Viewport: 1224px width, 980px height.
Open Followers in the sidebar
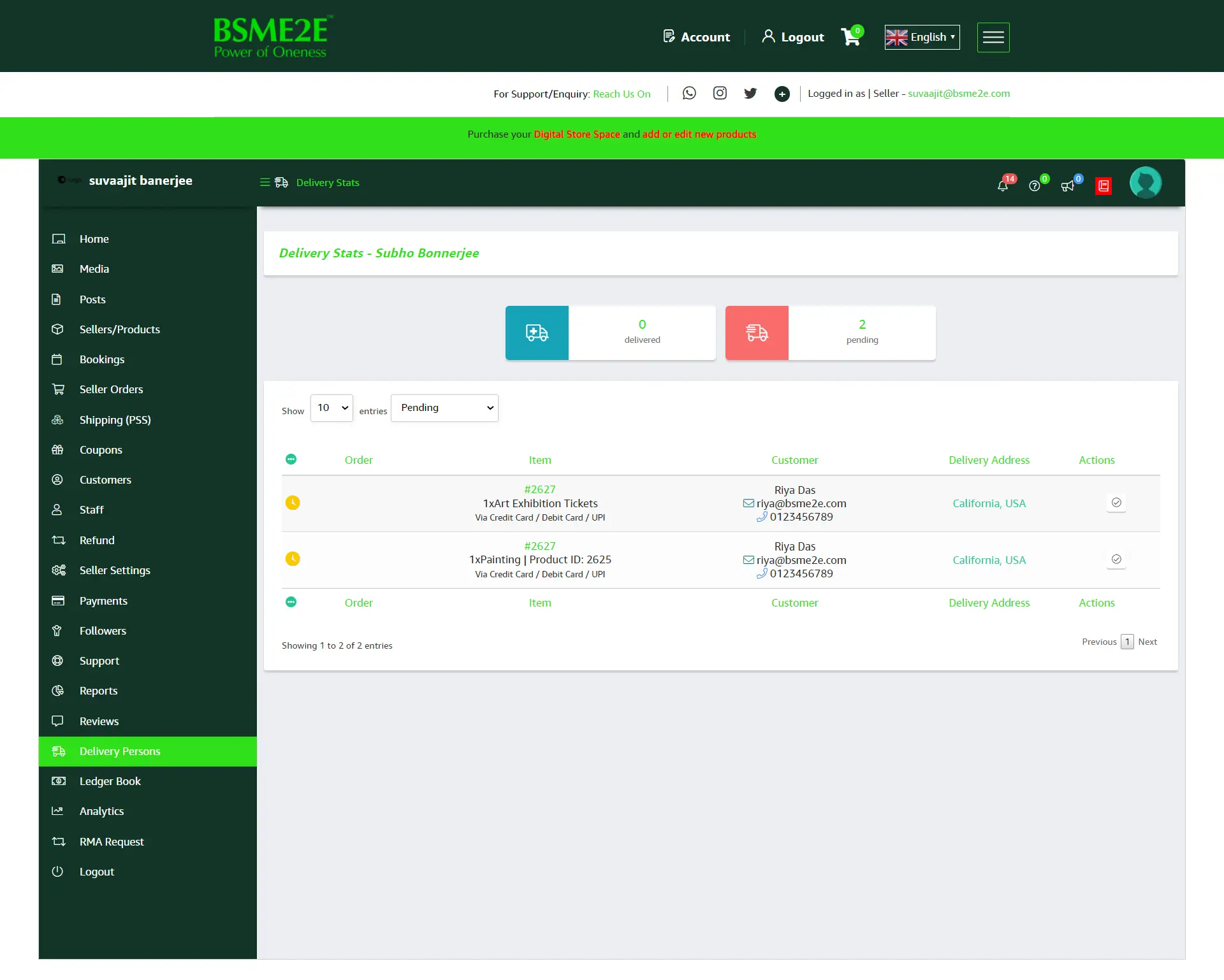(x=148, y=631)
